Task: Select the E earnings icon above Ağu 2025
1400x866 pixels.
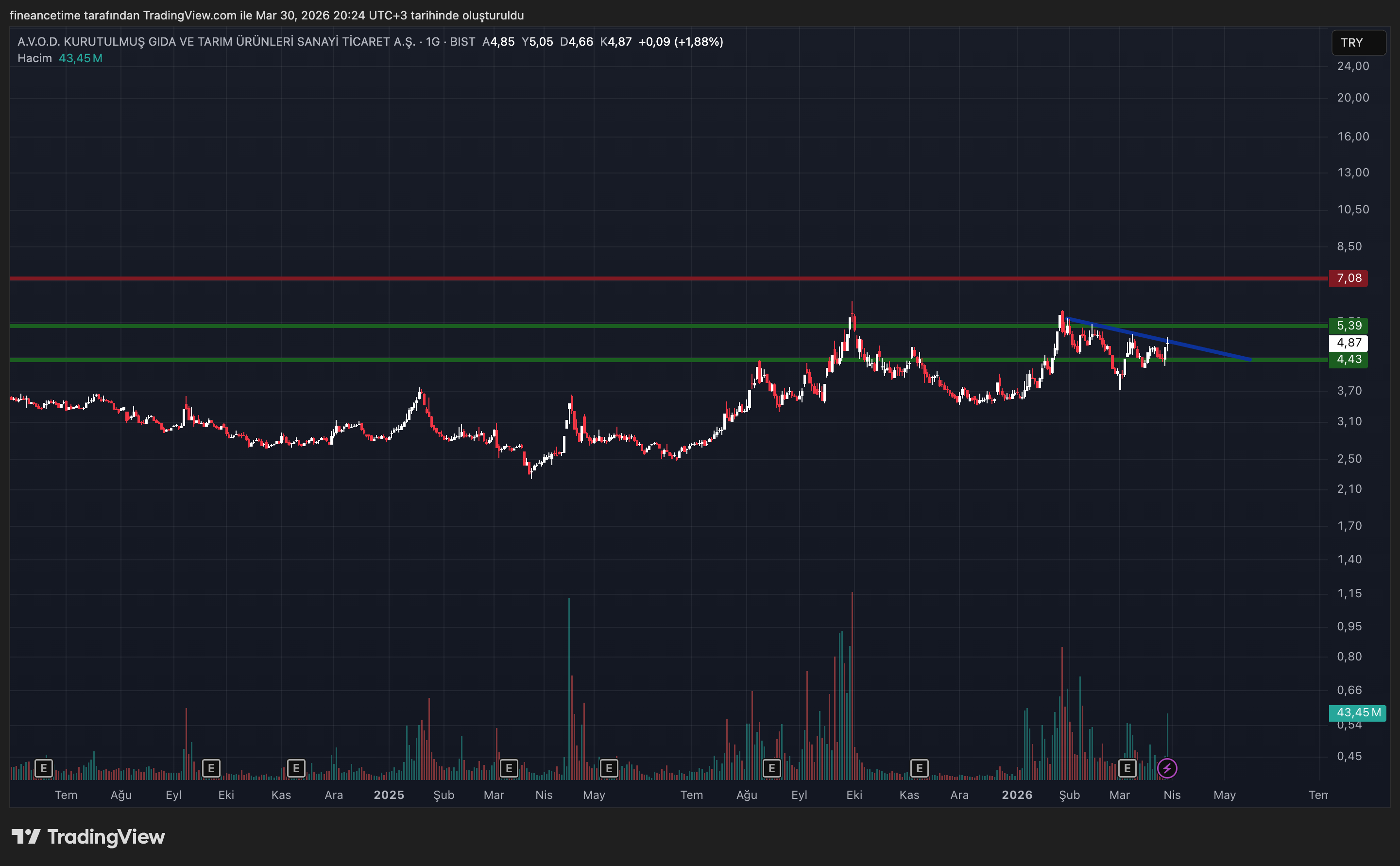Action: tap(771, 768)
